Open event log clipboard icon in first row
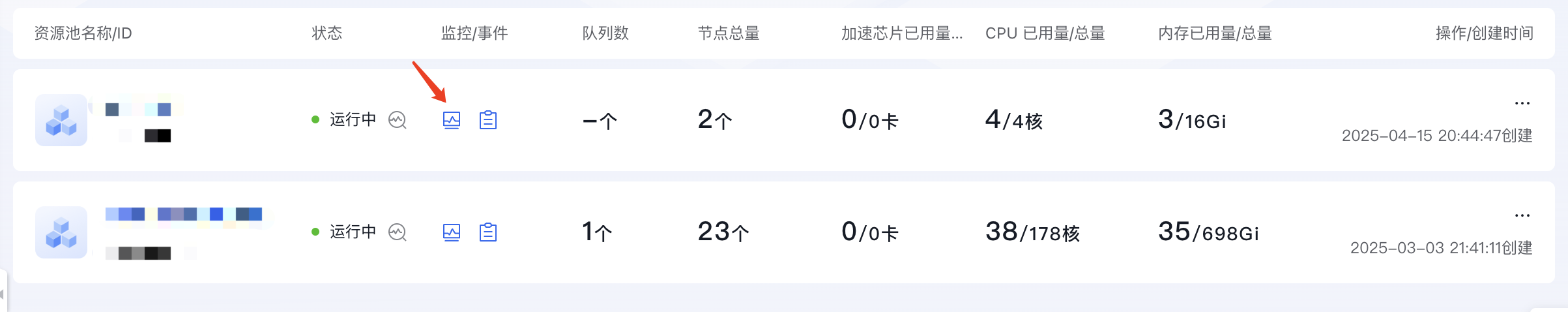This screenshot has height=312, width=1568. [488, 120]
